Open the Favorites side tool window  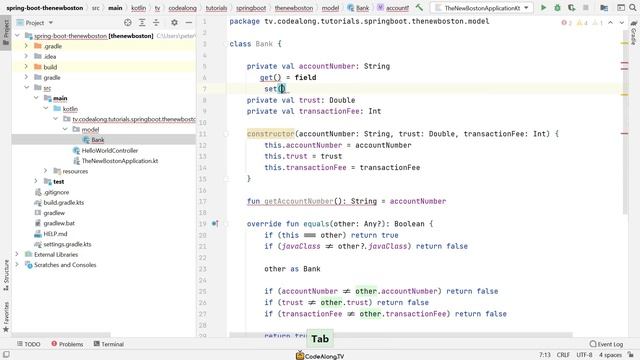6,317
